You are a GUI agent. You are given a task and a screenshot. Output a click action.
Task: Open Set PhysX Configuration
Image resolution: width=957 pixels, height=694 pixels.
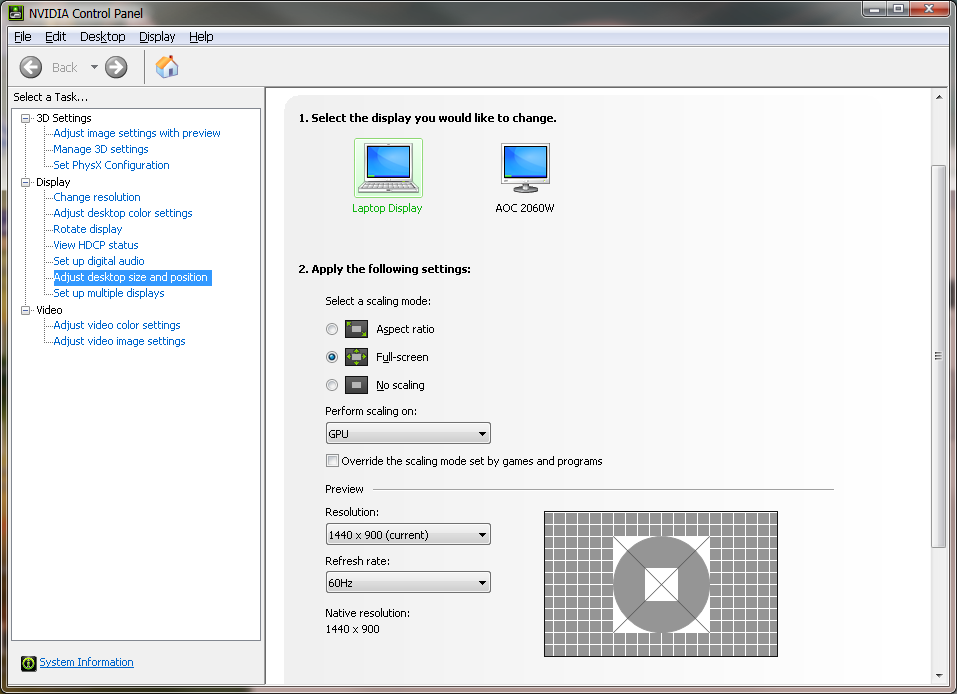[111, 165]
